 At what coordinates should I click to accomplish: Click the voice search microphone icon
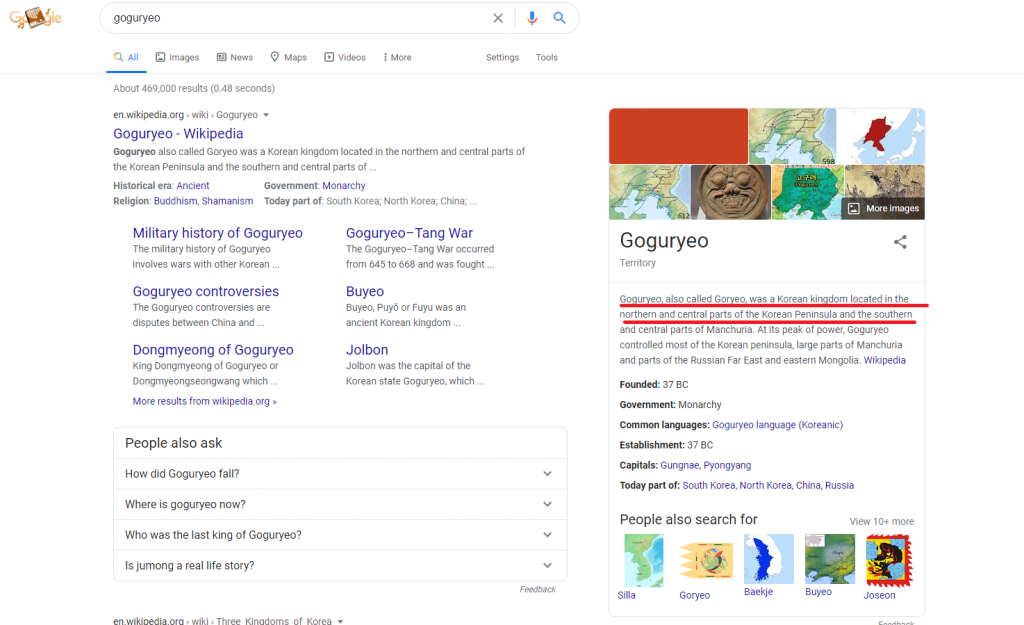pos(532,18)
